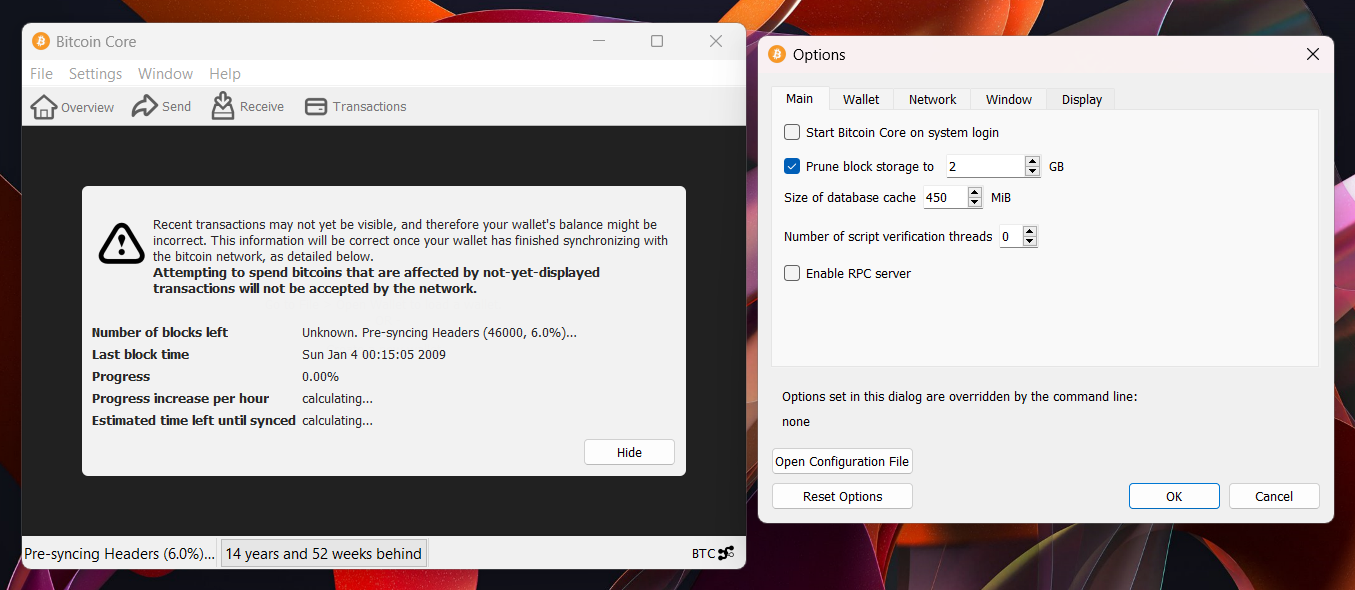Open the Window menu in Bitcoin Core
1355x590 pixels.
165,74
